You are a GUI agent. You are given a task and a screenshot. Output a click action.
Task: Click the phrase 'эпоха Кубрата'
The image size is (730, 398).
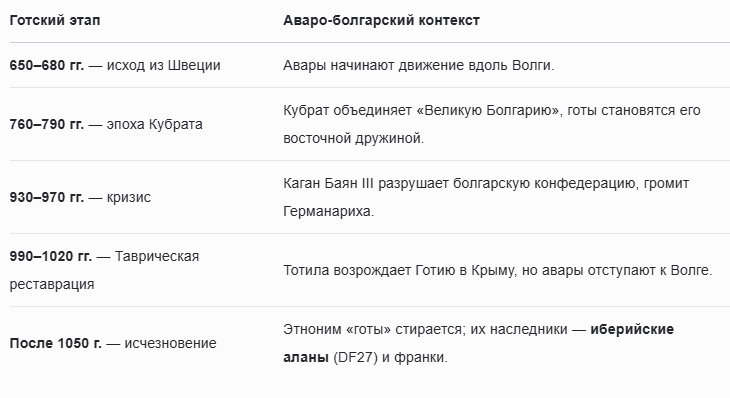155,124
